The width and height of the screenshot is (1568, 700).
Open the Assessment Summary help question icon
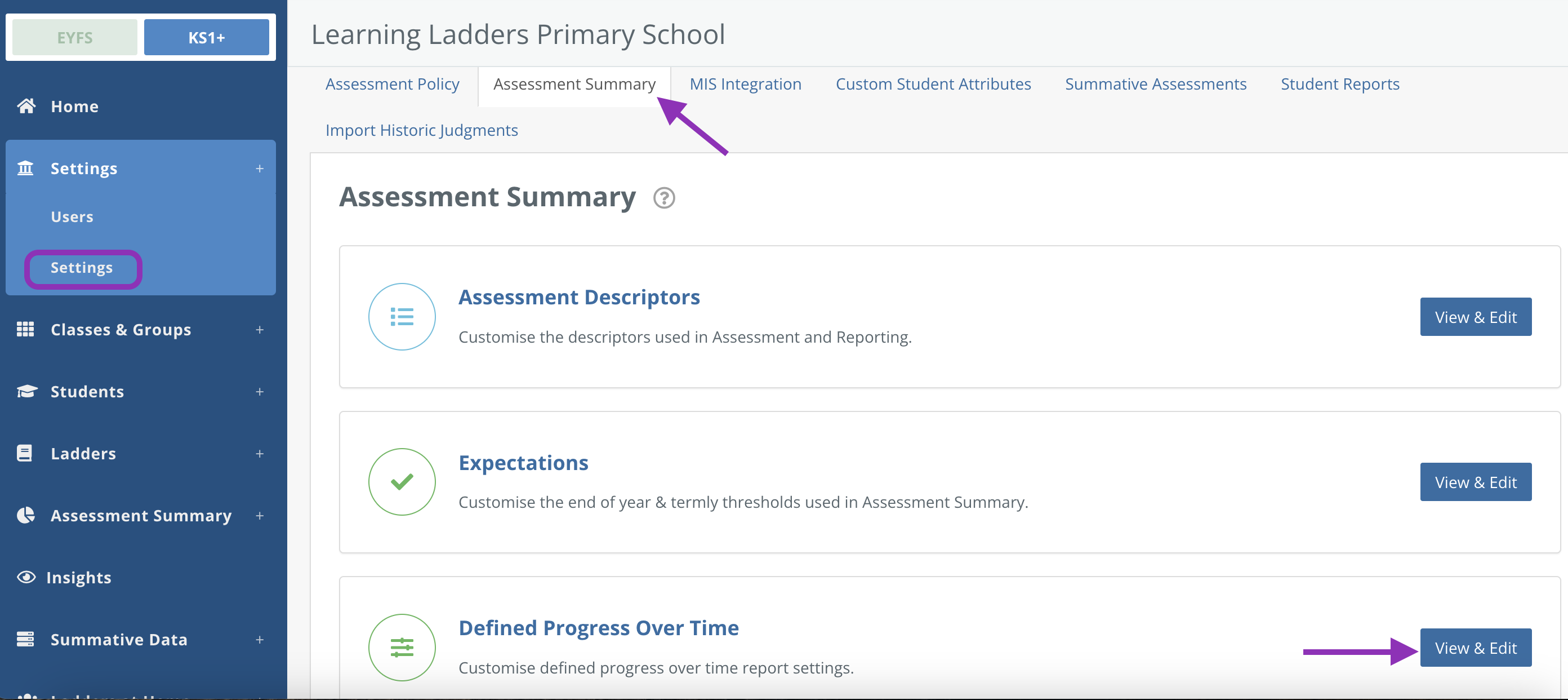tap(664, 197)
